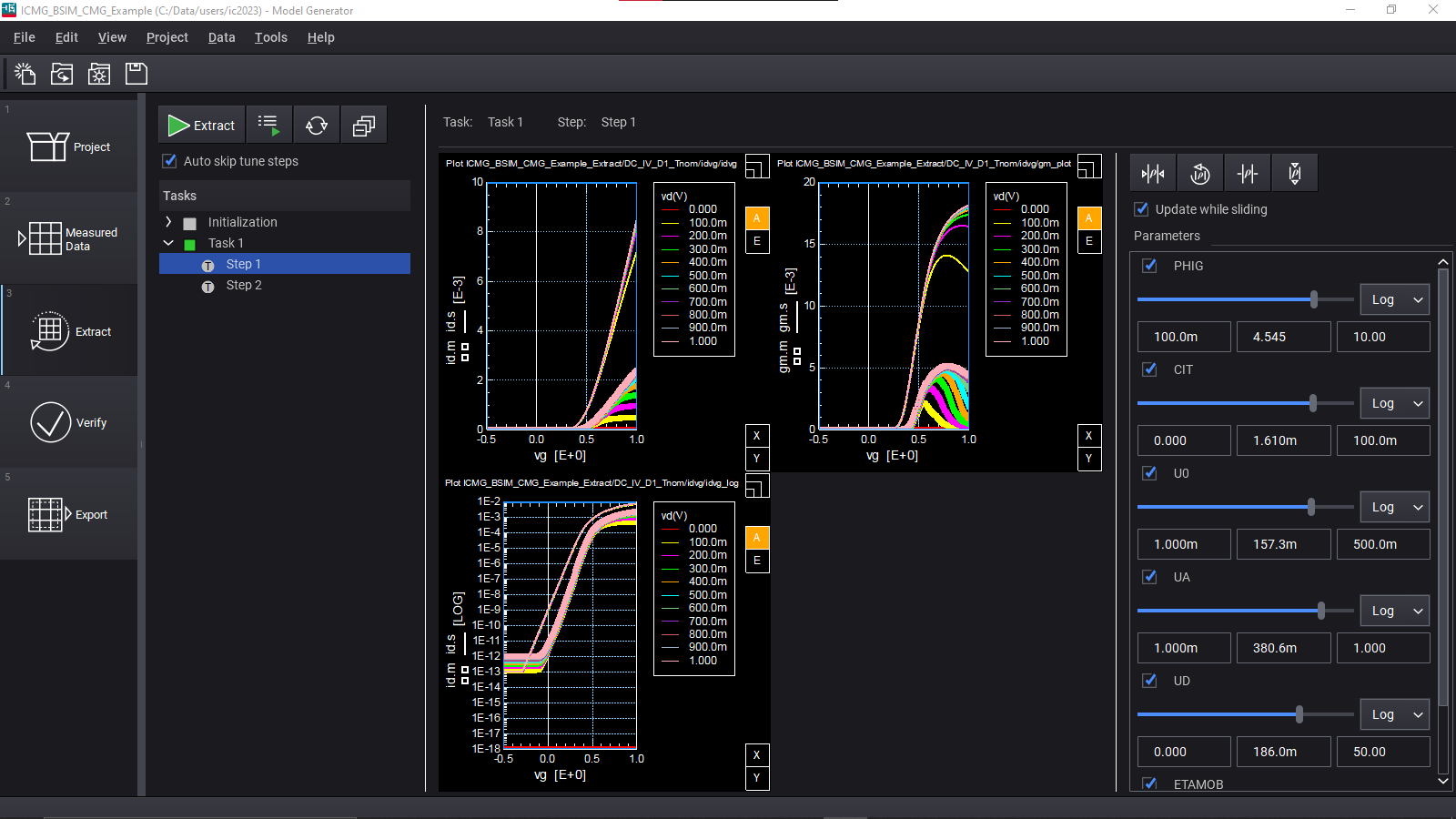Click the save project icon in toolbar
1456x819 pixels.
tap(136, 74)
